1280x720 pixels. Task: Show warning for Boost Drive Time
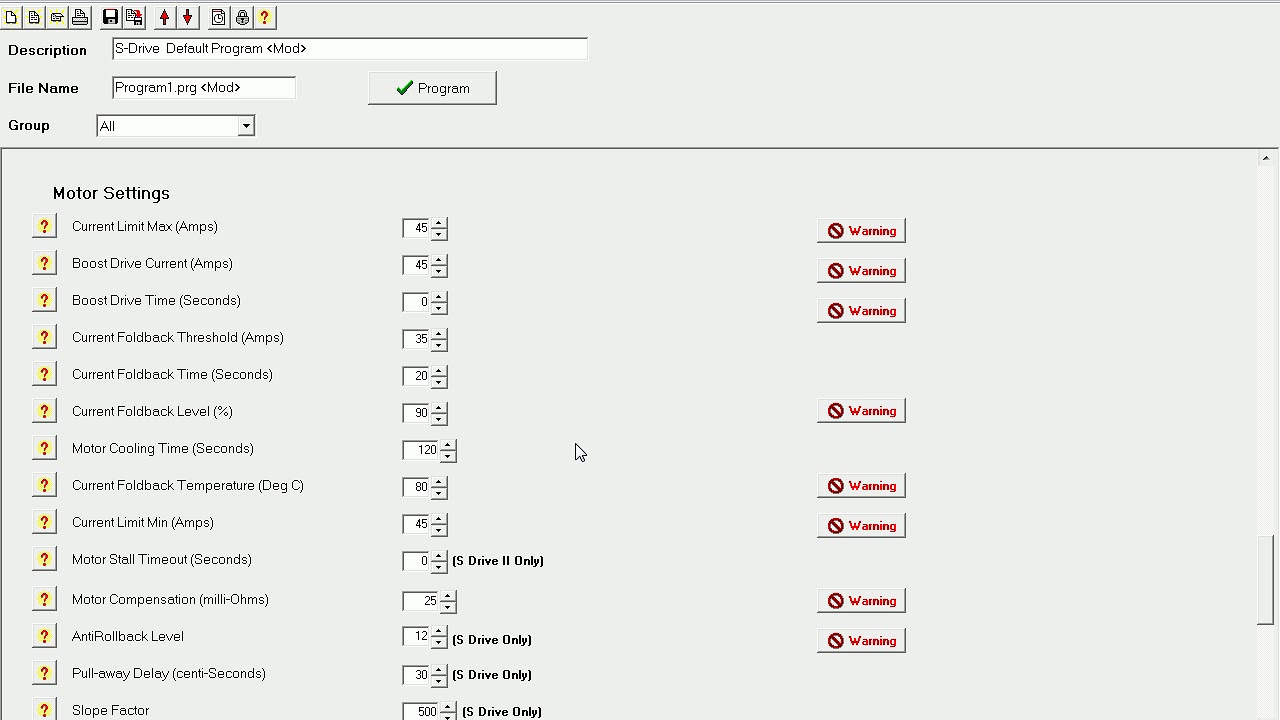pyautogui.click(x=861, y=311)
